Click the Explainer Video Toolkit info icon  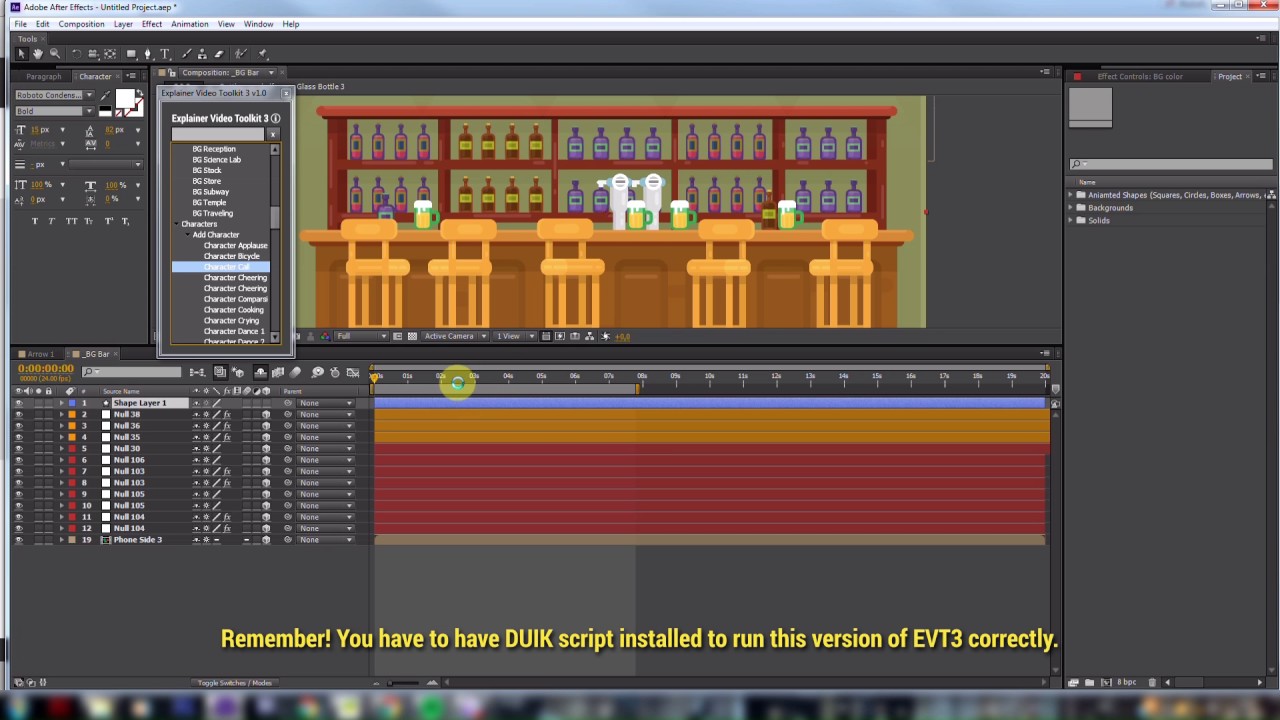(275, 118)
